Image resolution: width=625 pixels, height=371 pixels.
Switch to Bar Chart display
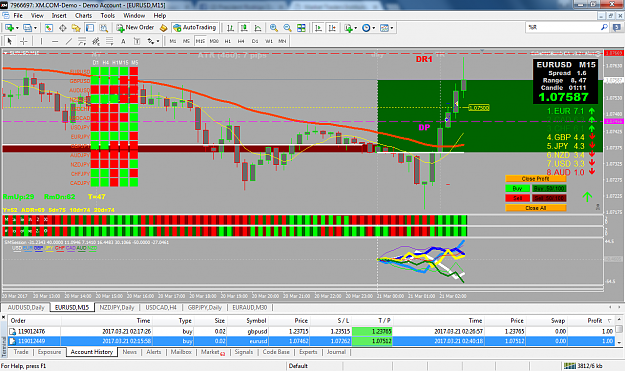click(230, 27)
